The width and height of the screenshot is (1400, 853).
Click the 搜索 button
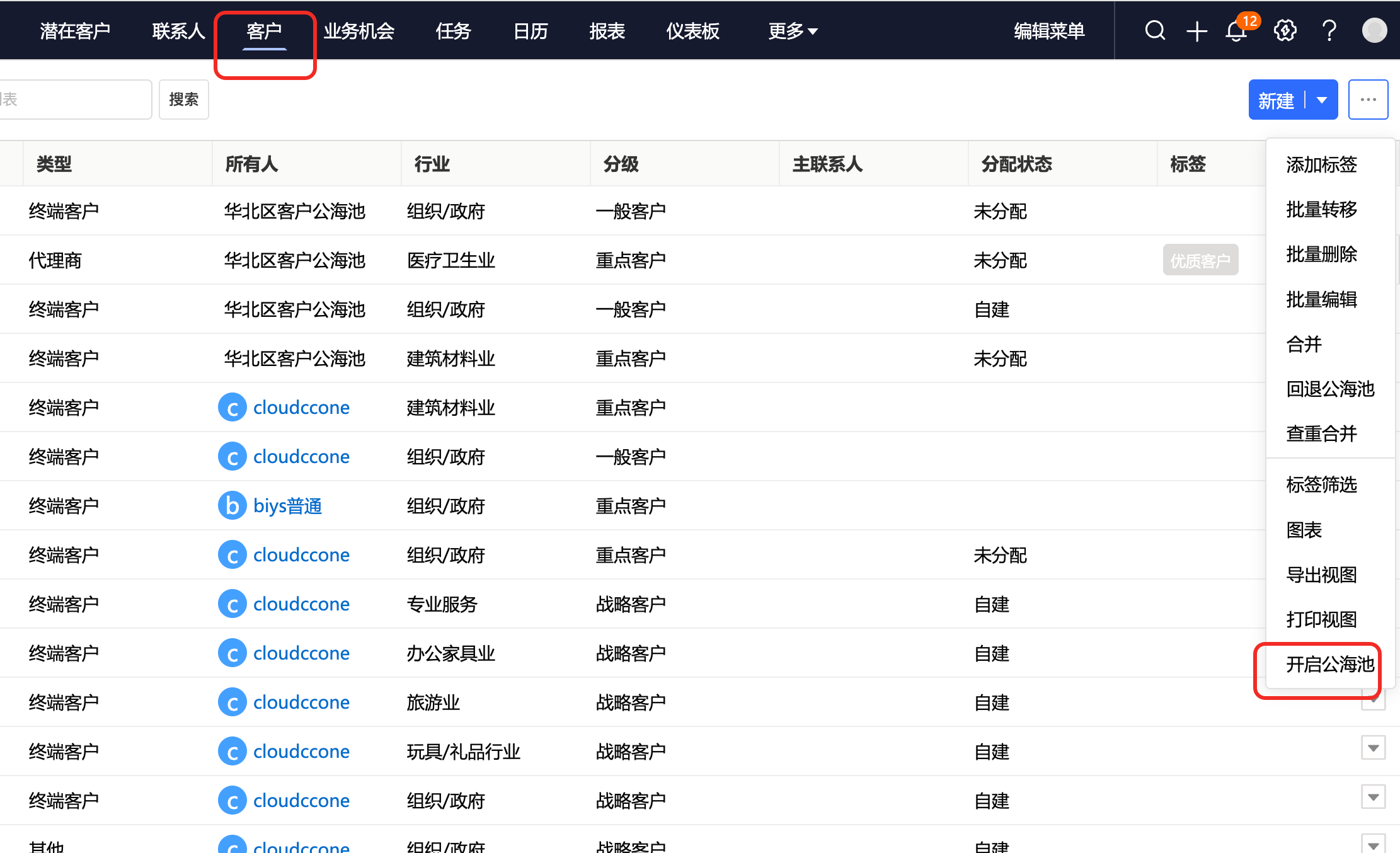[x=183, y=100]
